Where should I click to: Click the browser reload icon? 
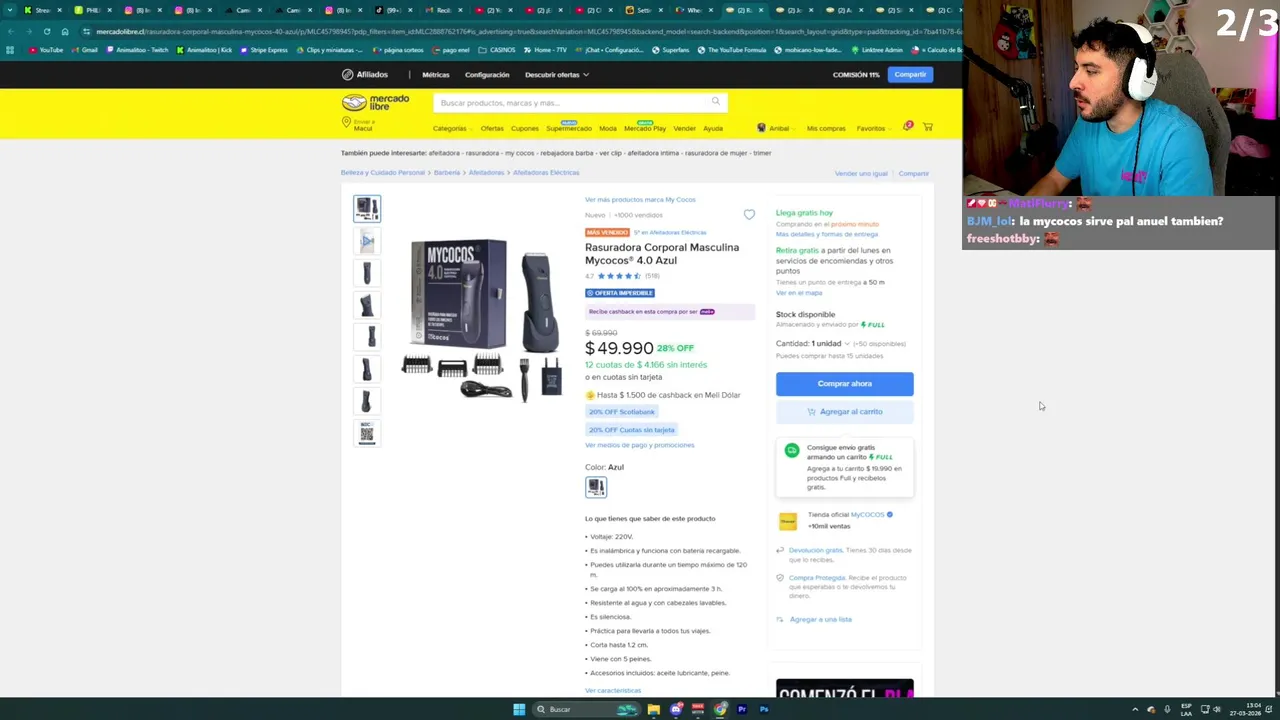point(46,32)
